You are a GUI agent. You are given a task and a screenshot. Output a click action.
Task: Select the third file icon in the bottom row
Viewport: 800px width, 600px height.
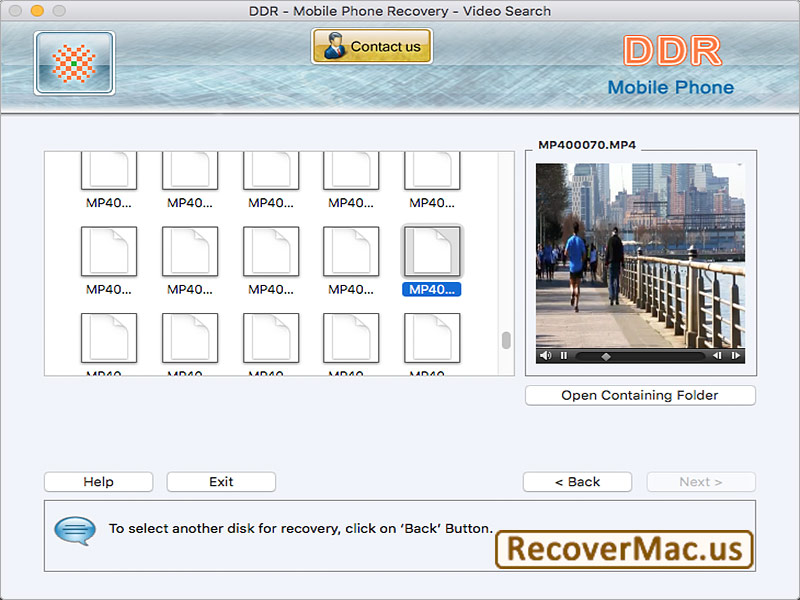271,338
